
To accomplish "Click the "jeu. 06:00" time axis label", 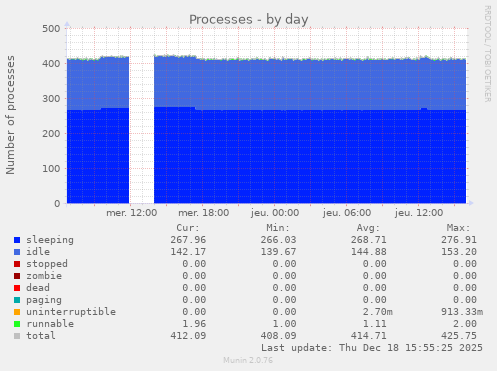I will (347, 213).
